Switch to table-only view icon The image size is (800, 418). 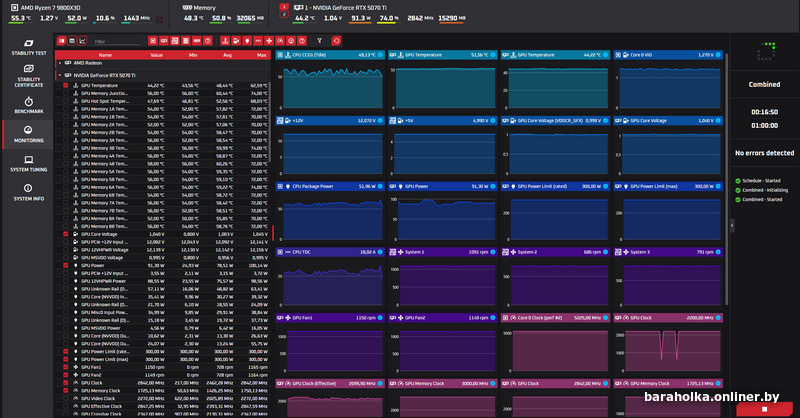point(72,41)
